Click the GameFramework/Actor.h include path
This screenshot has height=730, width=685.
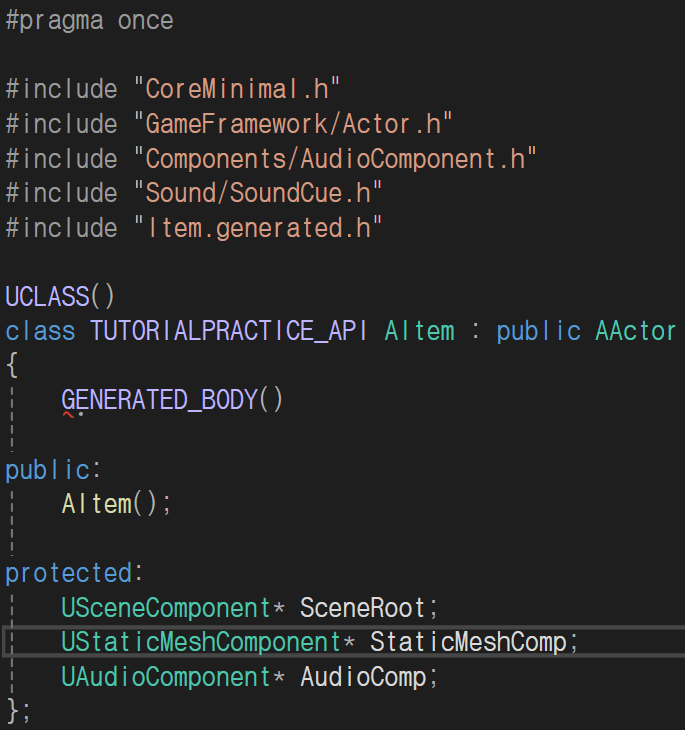pos(293,123)
